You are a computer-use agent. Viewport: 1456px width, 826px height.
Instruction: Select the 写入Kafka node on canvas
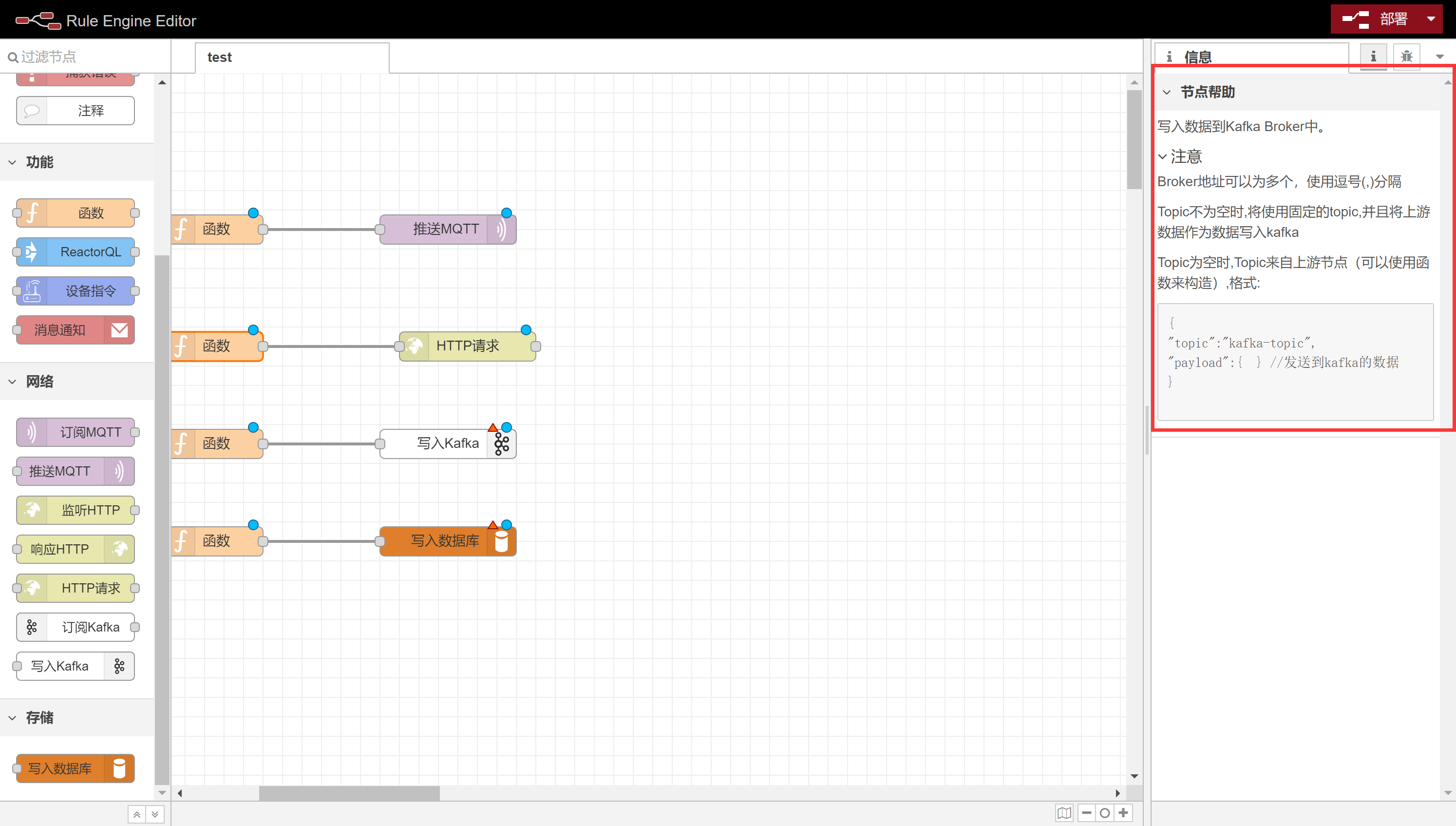(448, 443)
